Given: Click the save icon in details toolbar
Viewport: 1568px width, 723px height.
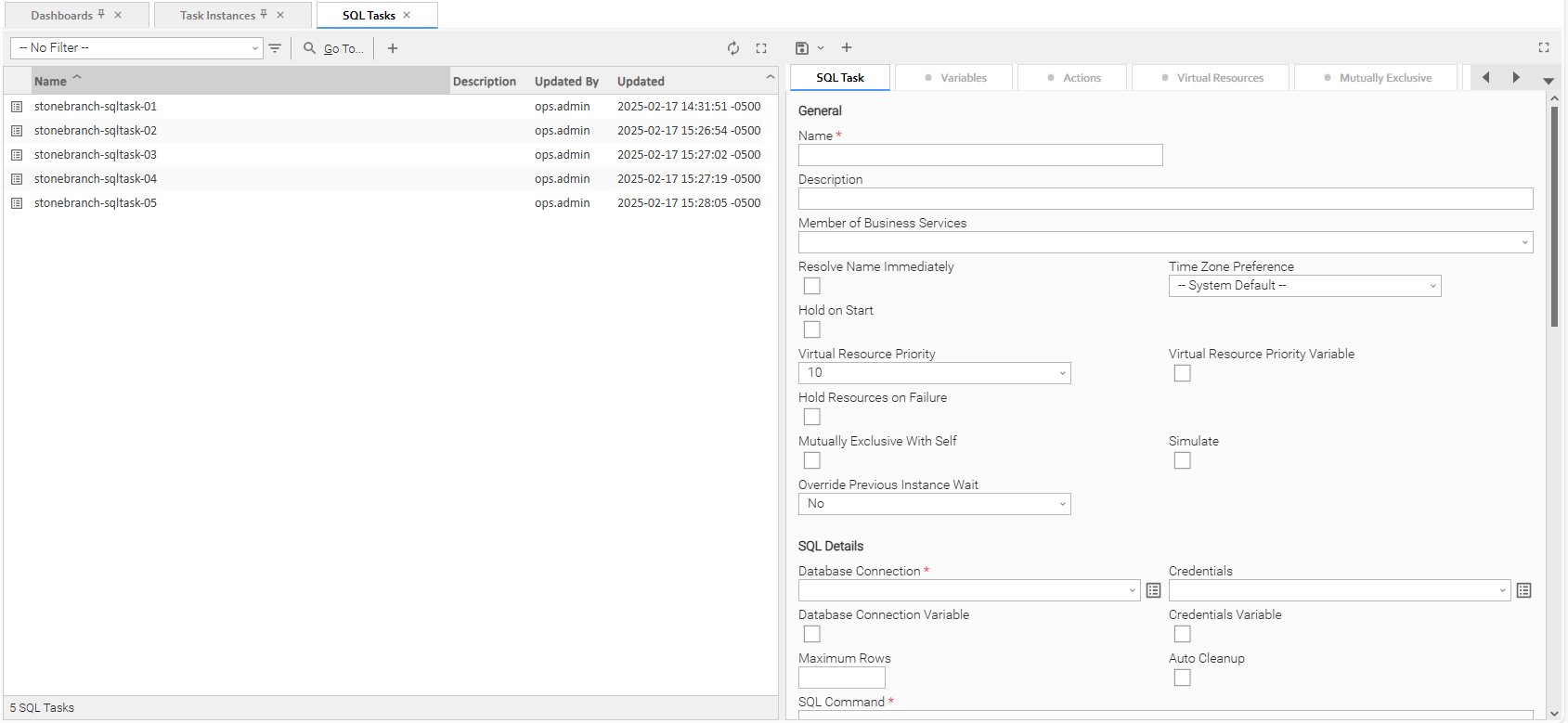Looking at the screenshot, I should pos(802,48).
